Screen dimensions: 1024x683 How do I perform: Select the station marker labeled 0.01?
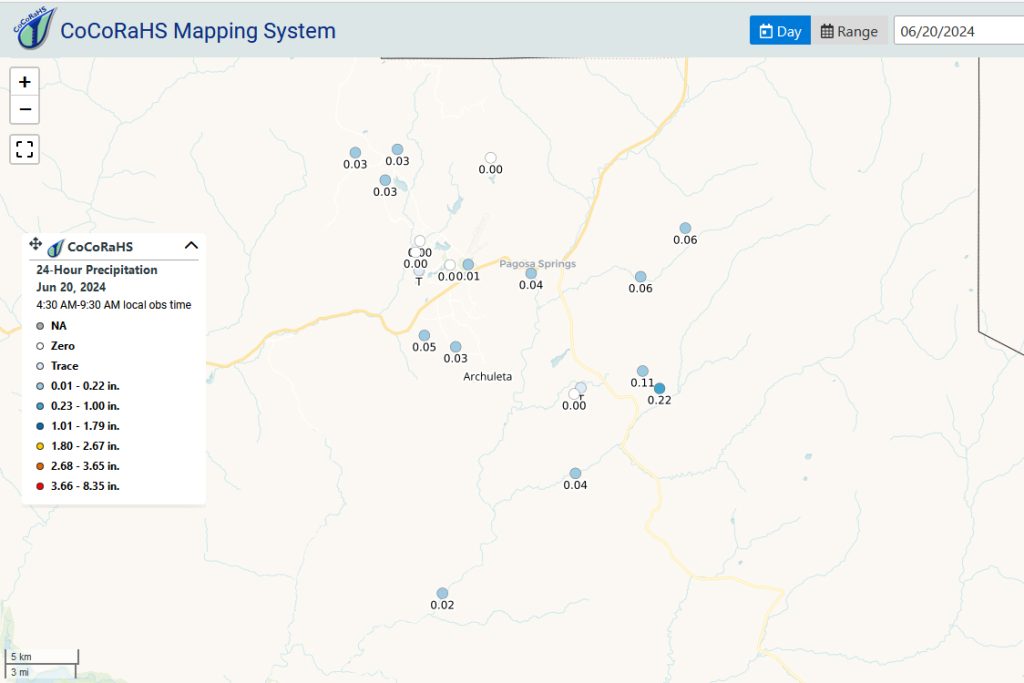tap(468, 264)
